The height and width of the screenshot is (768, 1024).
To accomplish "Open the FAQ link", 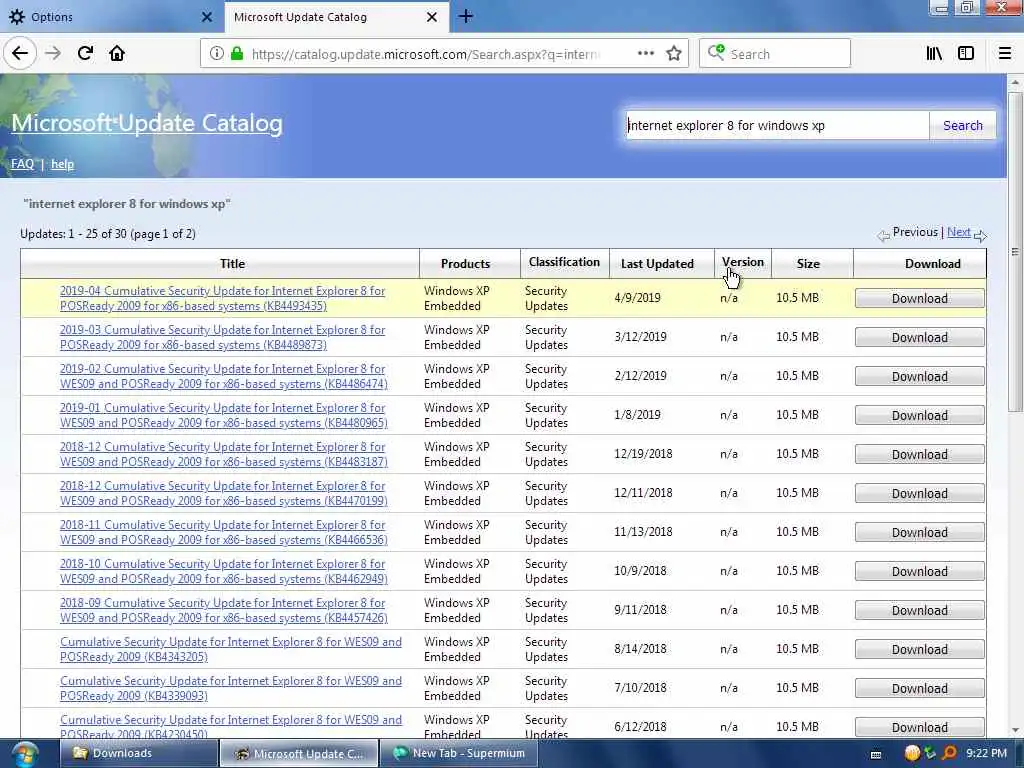I will pyautogui.click(x=22, y=164).
